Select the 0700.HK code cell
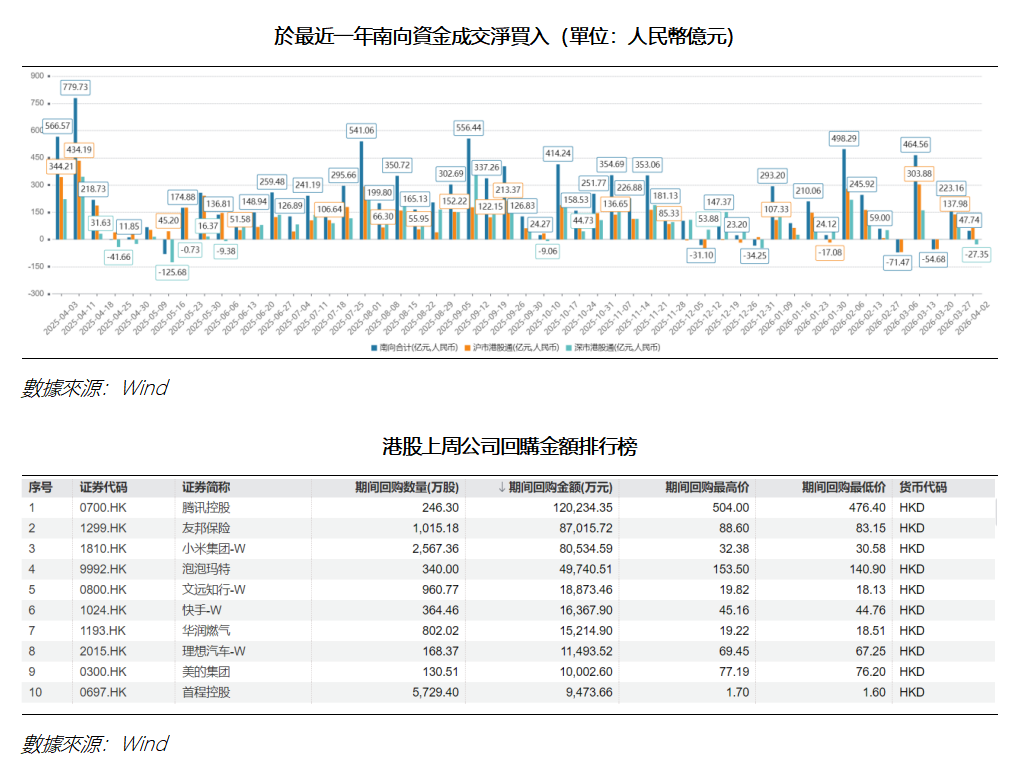Image resolution: width=1013 pixels, height=765 pixels. pyautogui.click(x=103, y=508)
